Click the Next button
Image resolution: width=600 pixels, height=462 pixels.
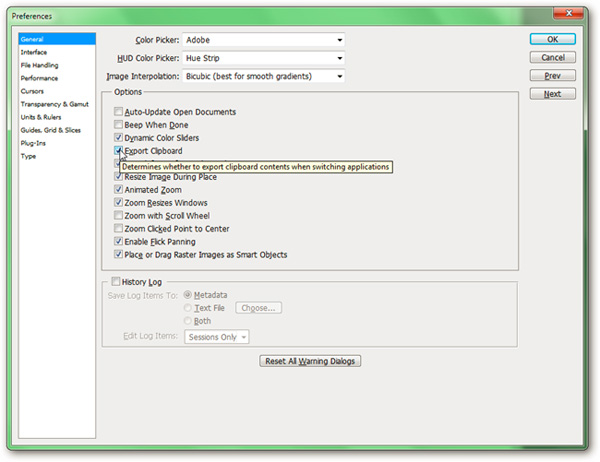point(552,94)
